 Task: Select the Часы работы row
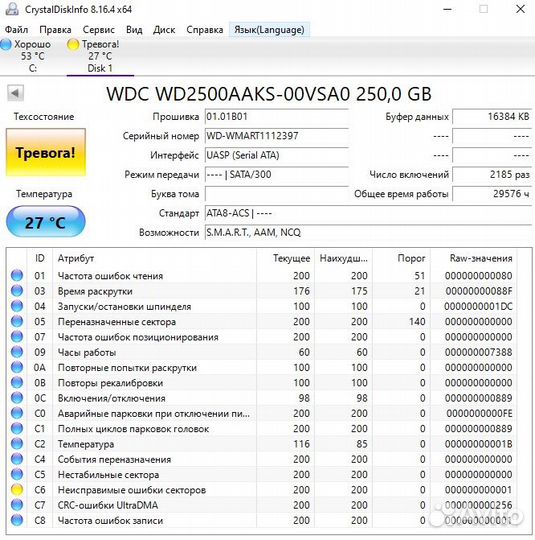point(262,352)
